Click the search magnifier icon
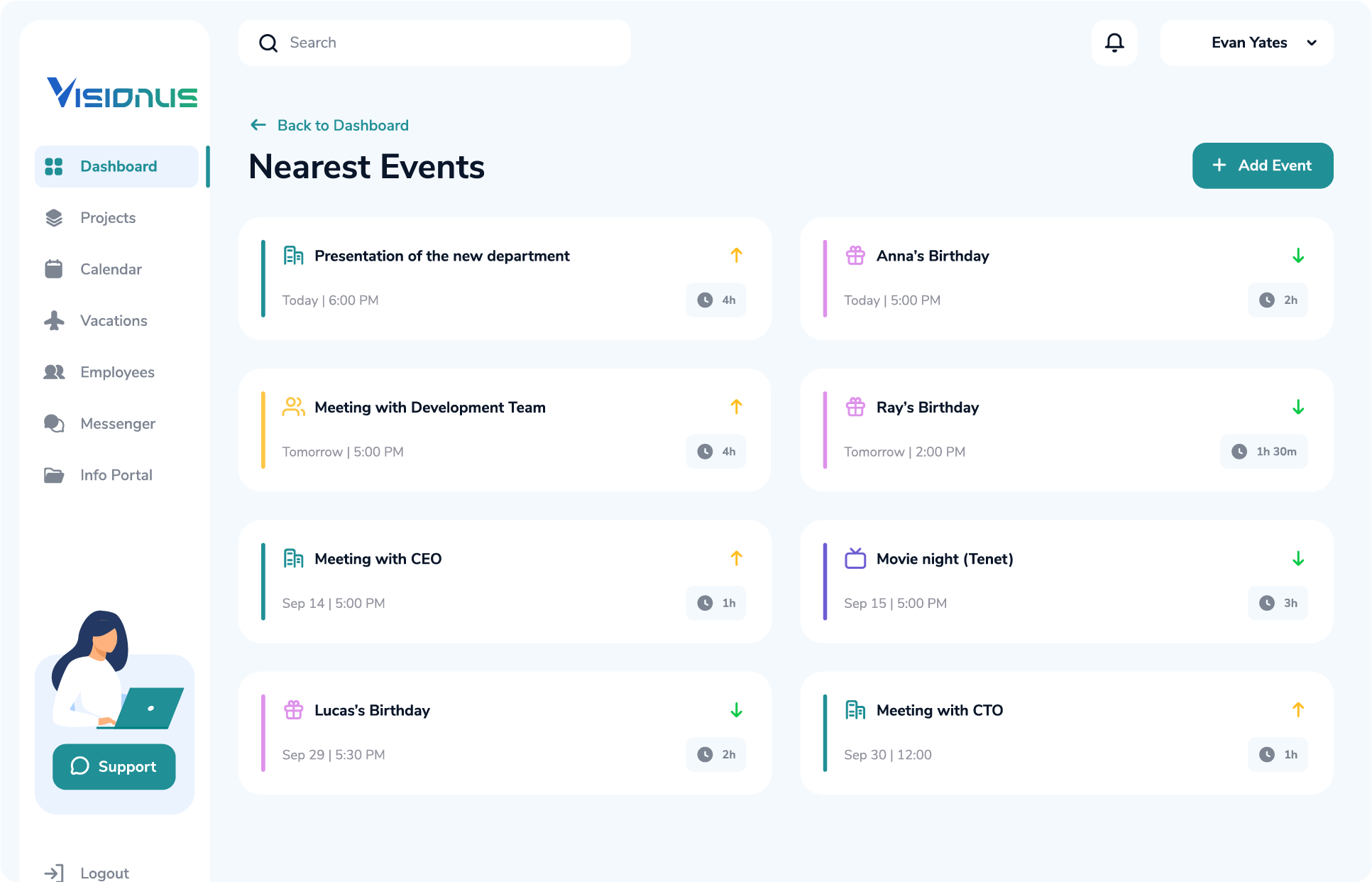 [268, 43]
